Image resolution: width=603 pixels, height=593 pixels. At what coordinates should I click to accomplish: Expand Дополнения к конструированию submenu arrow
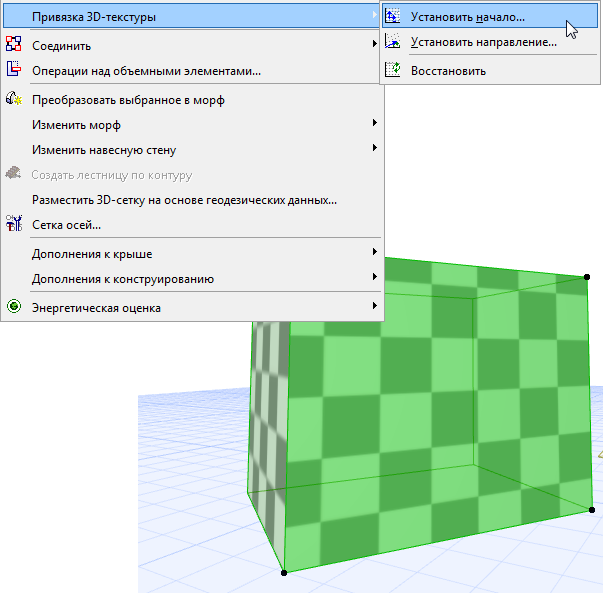(x=374, y=277)
